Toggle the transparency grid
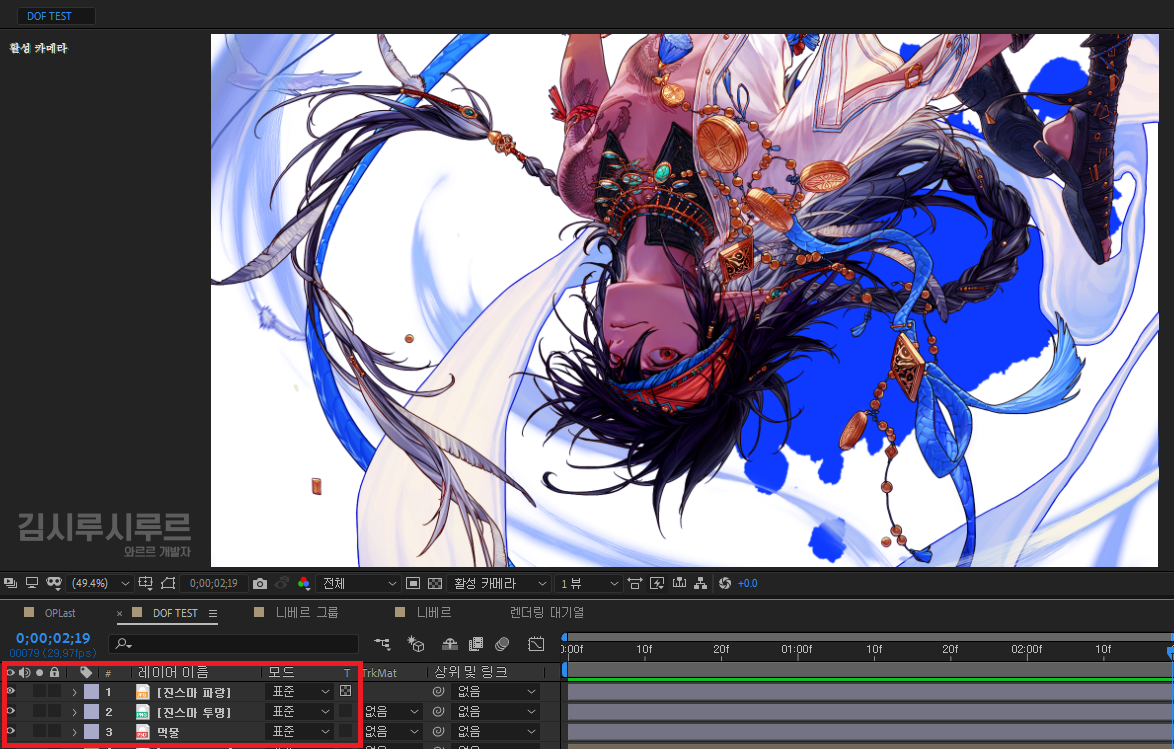Image resolution: width=1174 pixels, height=749 pixels. 434,583
